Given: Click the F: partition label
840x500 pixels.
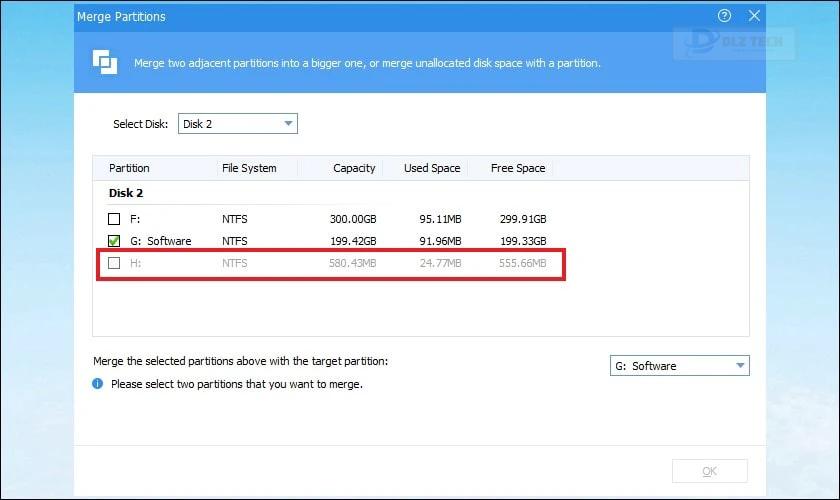Looking at the screenshot, I should (135, 219).
